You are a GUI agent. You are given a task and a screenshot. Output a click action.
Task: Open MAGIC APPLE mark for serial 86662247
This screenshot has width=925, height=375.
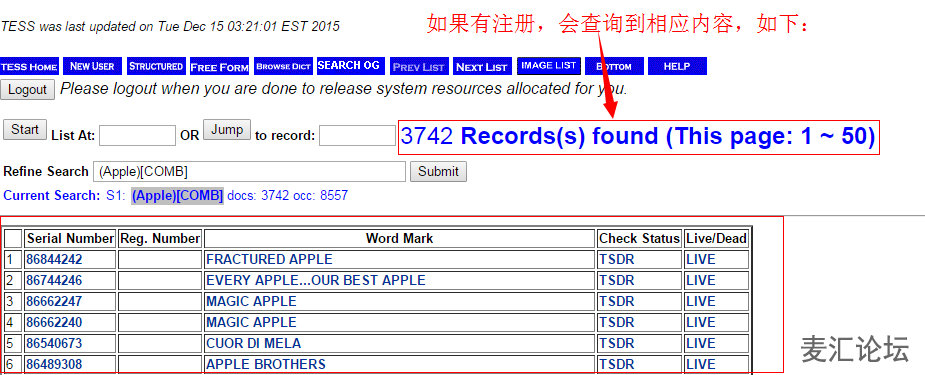[251, 301]
